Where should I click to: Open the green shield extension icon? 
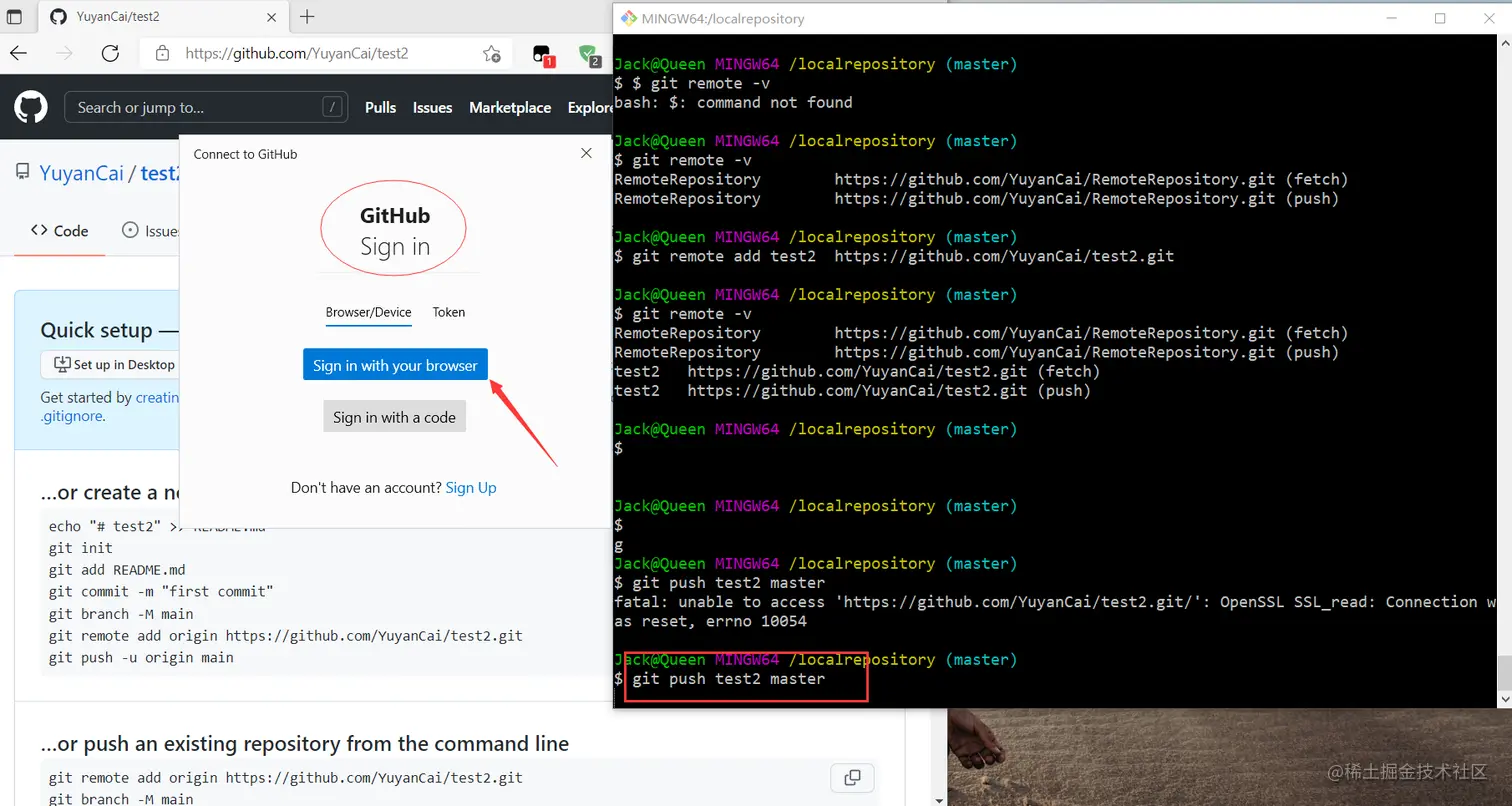[x=589, y=55]
